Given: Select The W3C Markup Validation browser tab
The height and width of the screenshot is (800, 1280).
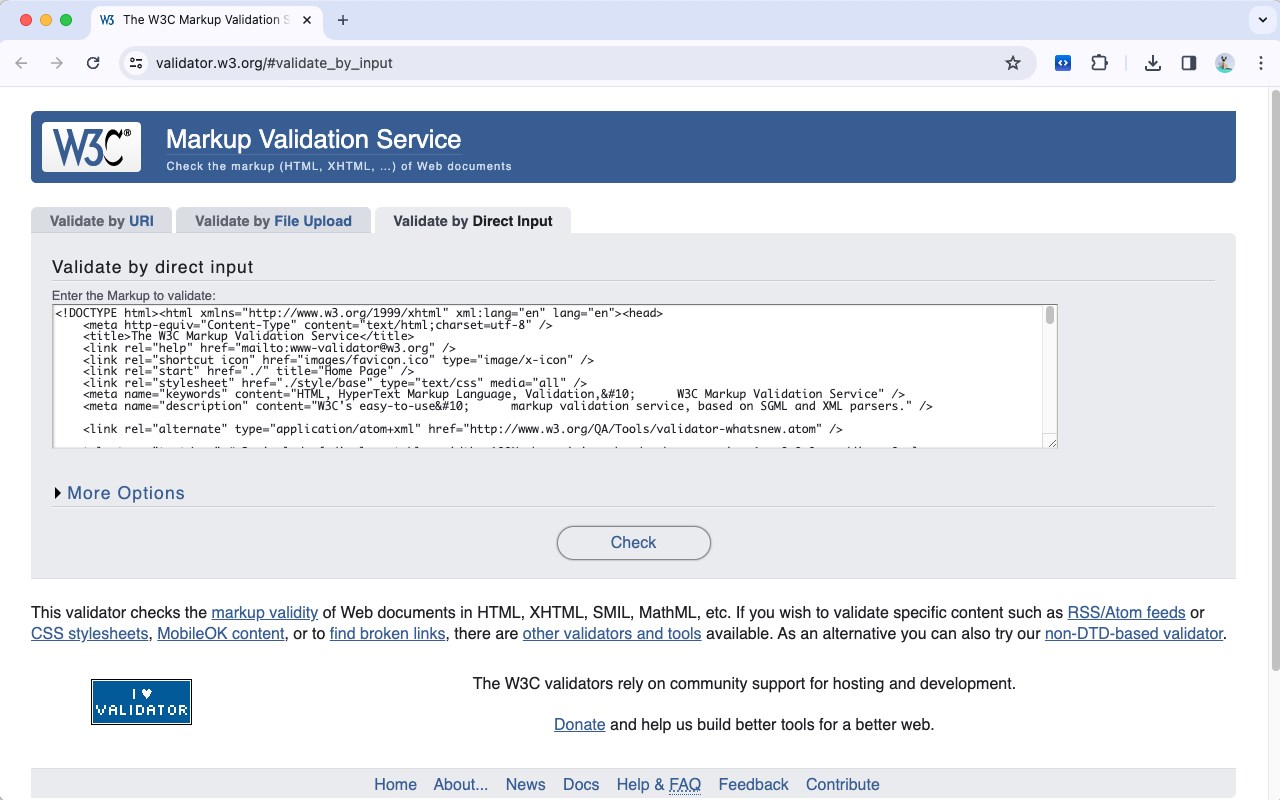Looking at the screenshot, I should coord(205,20).
